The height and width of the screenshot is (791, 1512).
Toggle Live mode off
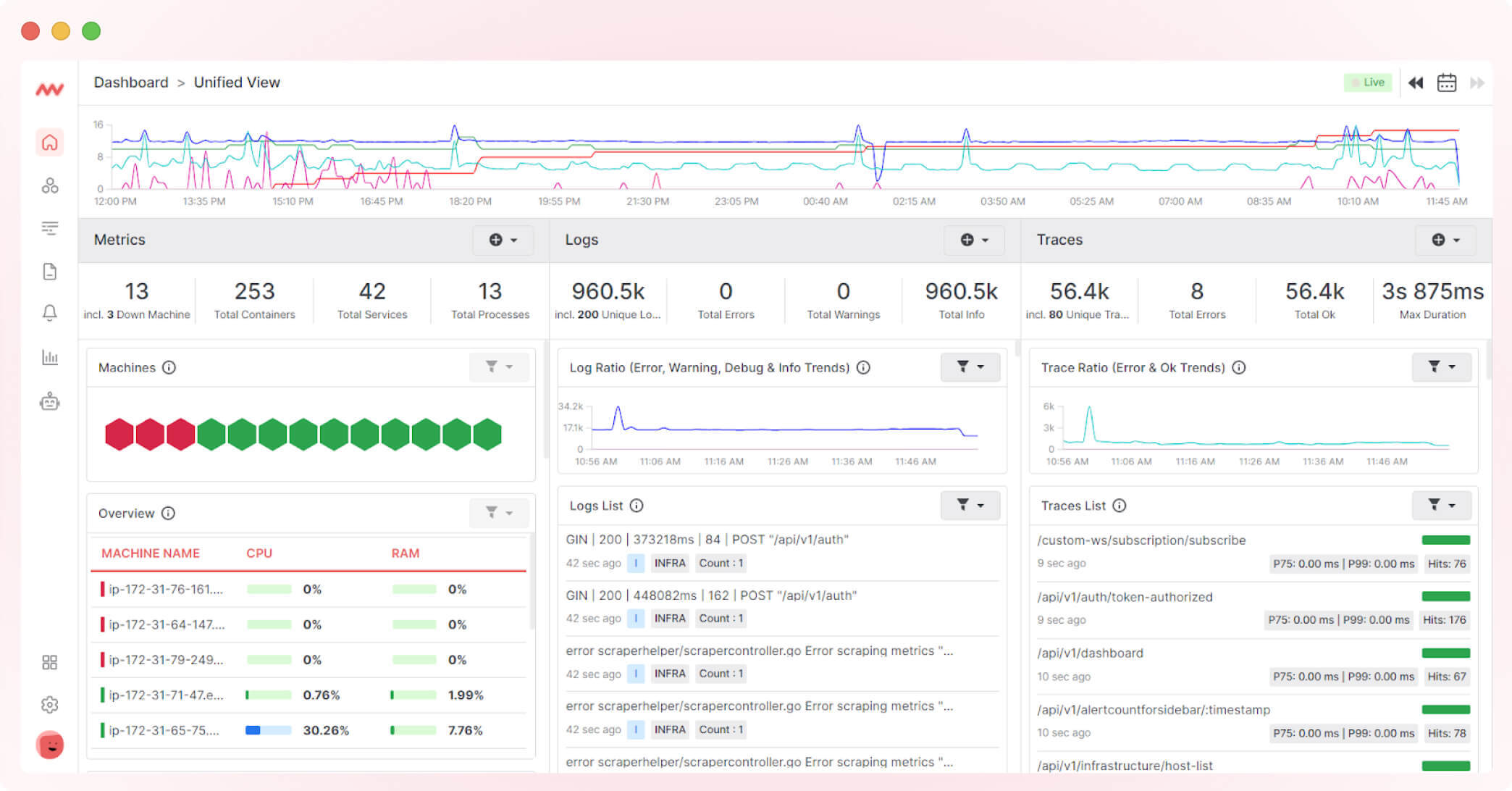click(x=1368, y=83)
